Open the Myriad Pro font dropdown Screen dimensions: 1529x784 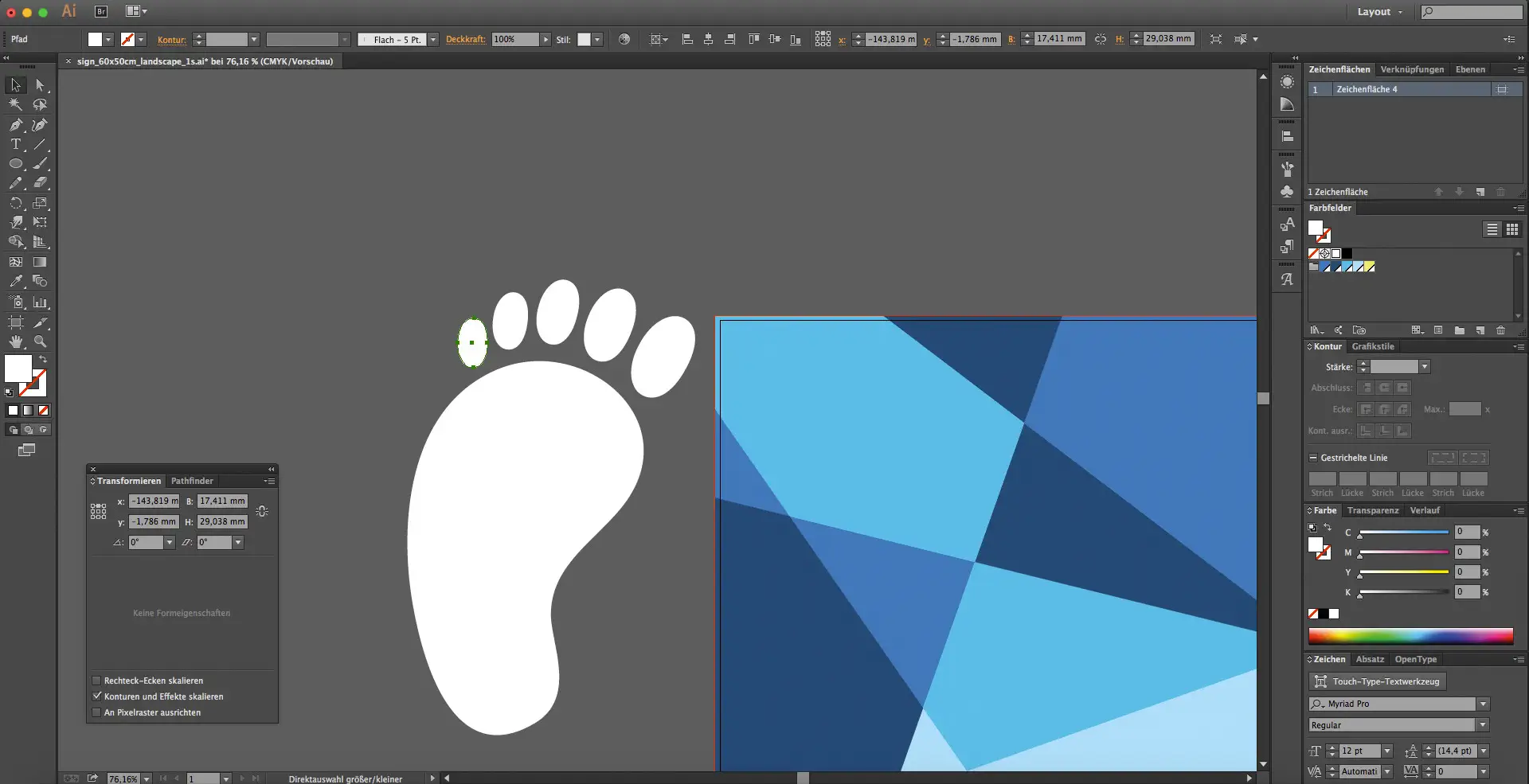click(1483, 704)
